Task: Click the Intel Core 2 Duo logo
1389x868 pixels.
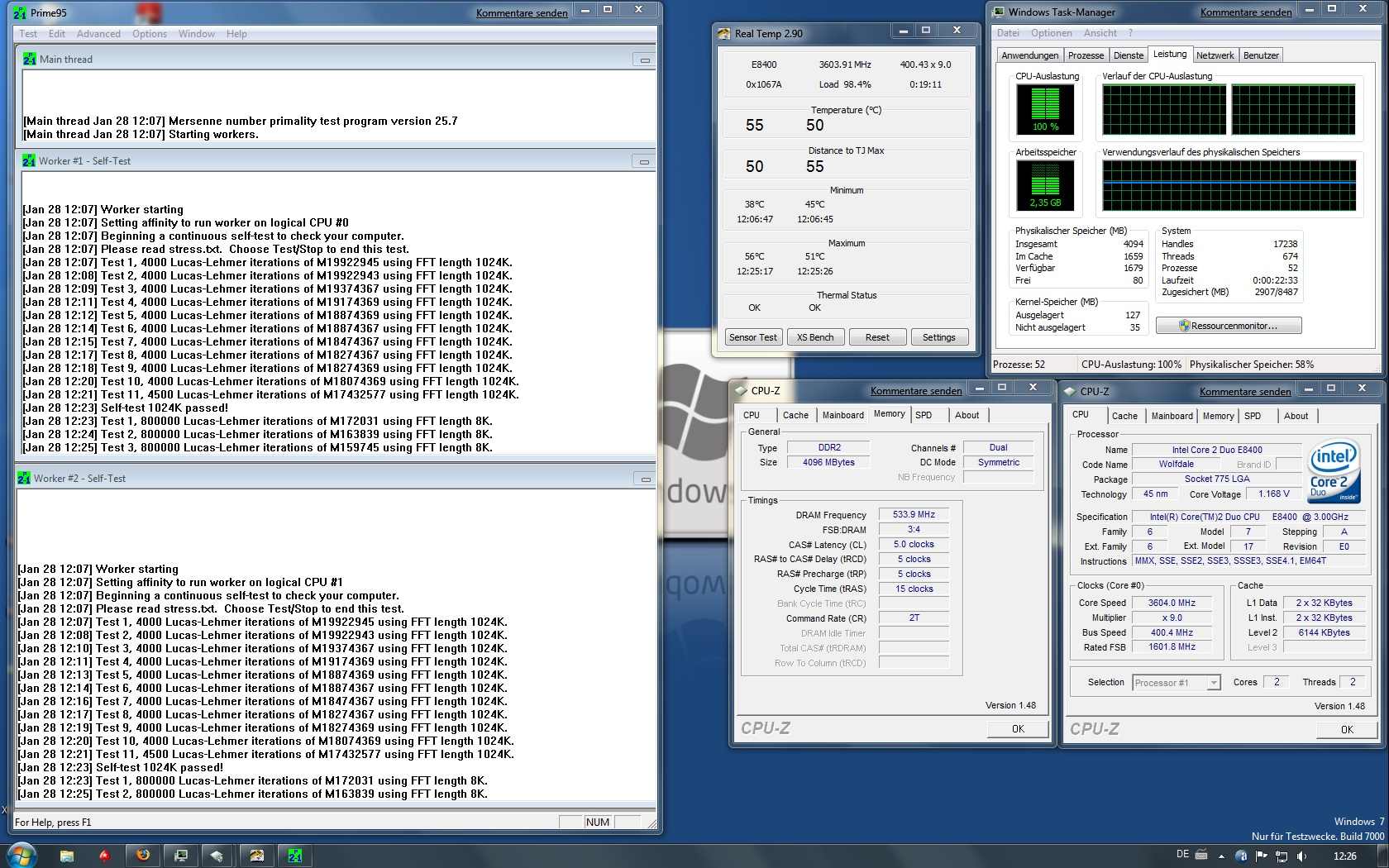Action: tap(1334, 471)
